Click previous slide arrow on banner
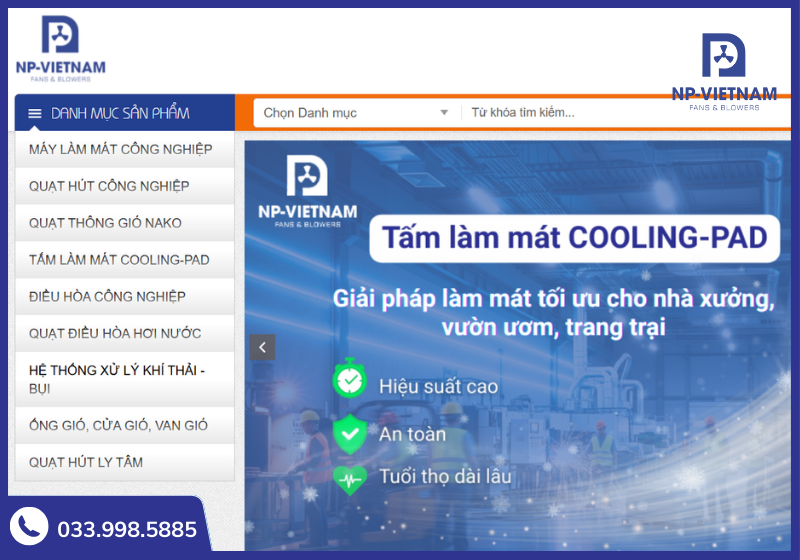 tap(262, 347)
